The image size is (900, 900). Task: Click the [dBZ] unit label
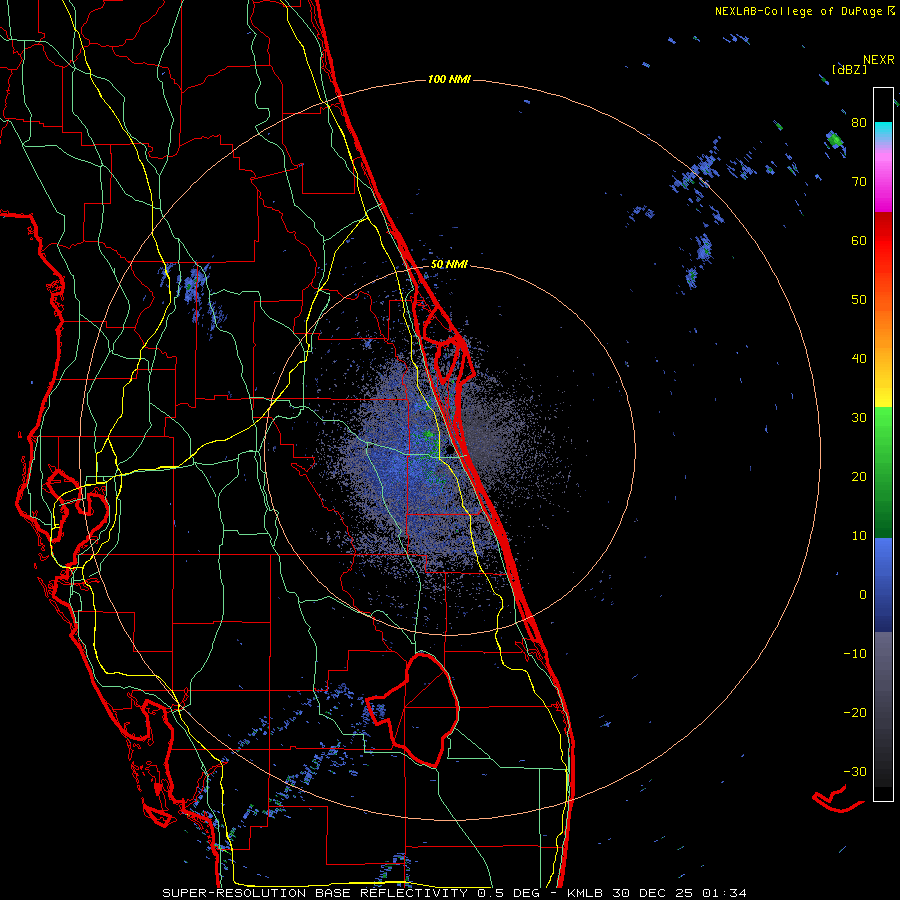click(x=849, y=69)
